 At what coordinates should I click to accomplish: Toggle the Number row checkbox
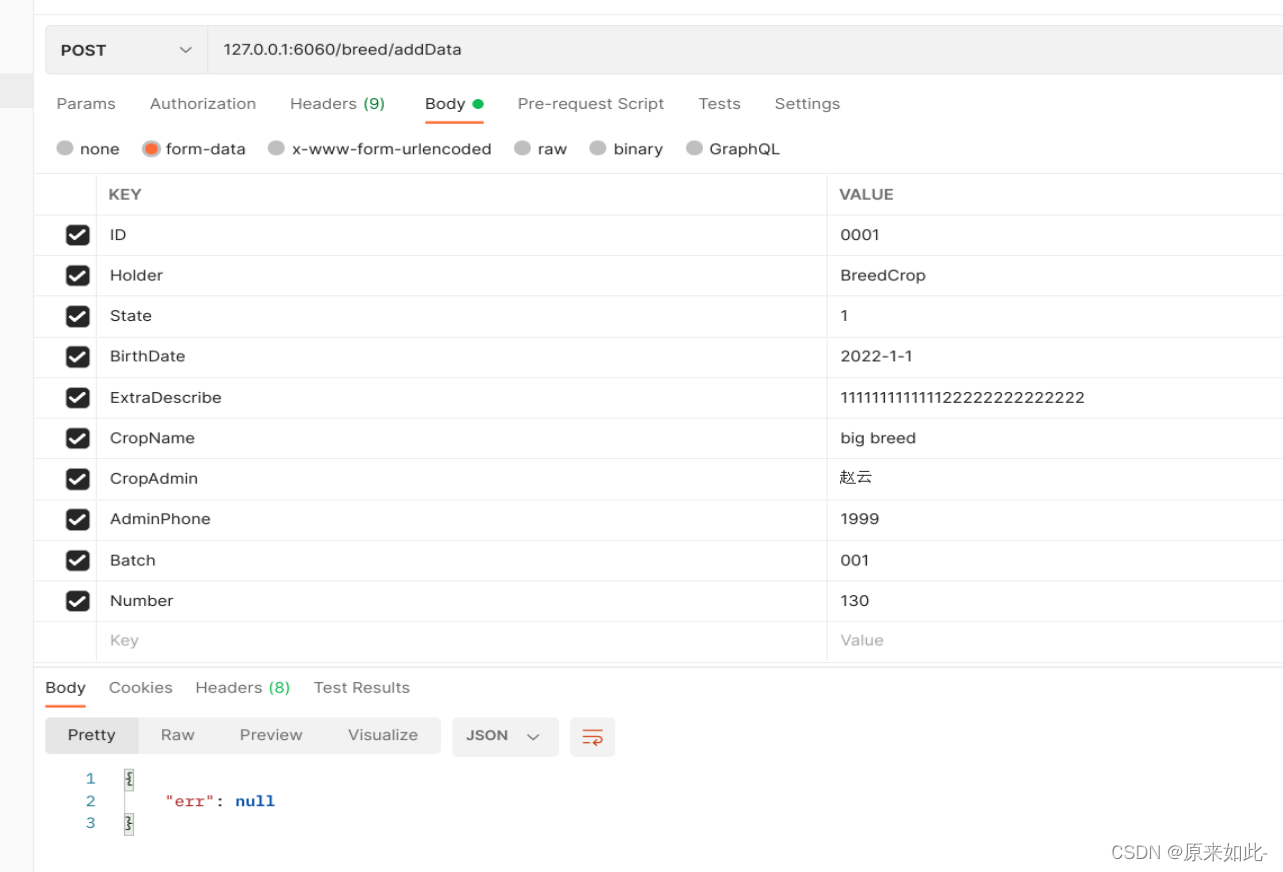[77, 601]
